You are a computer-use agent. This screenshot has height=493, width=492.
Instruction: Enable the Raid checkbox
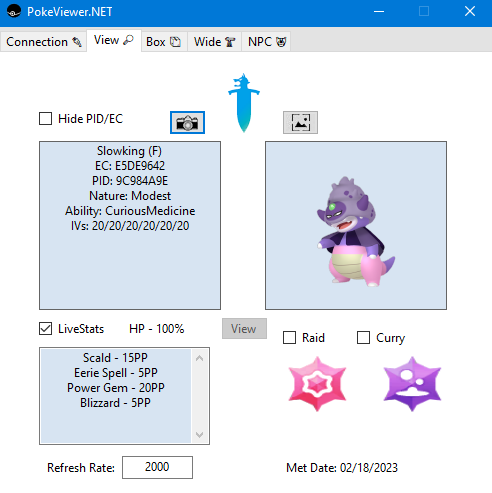[289, 337]
